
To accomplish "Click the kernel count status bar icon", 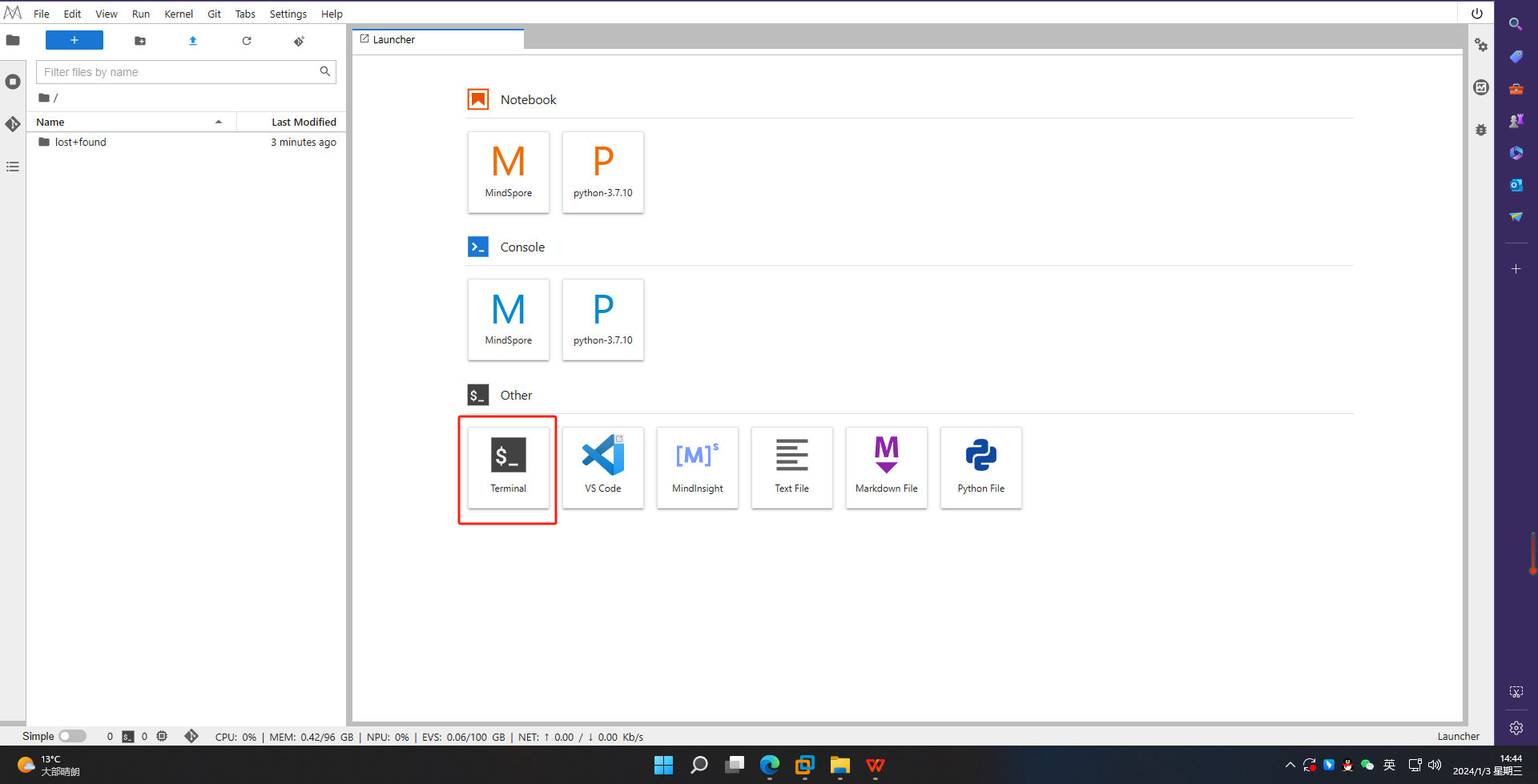I will coord(162,736).
